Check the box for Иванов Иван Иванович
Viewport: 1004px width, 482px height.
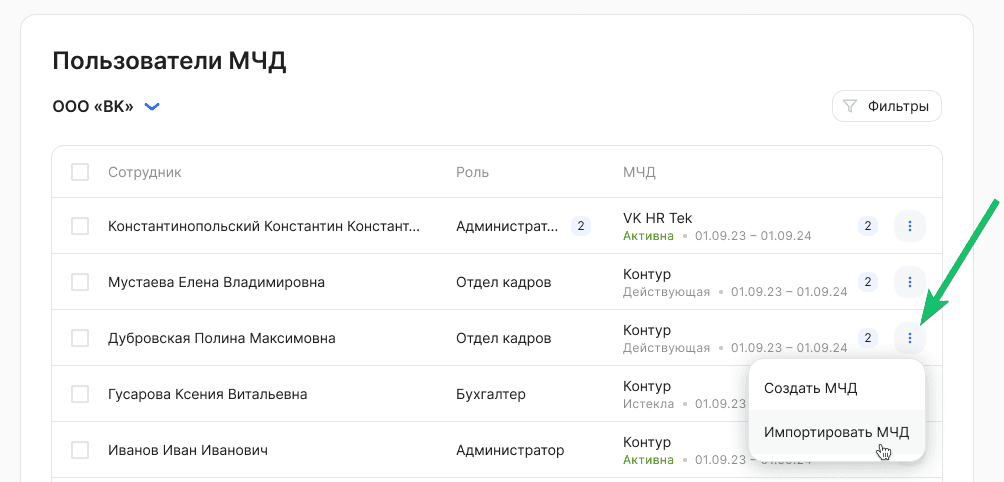(80, 450)
